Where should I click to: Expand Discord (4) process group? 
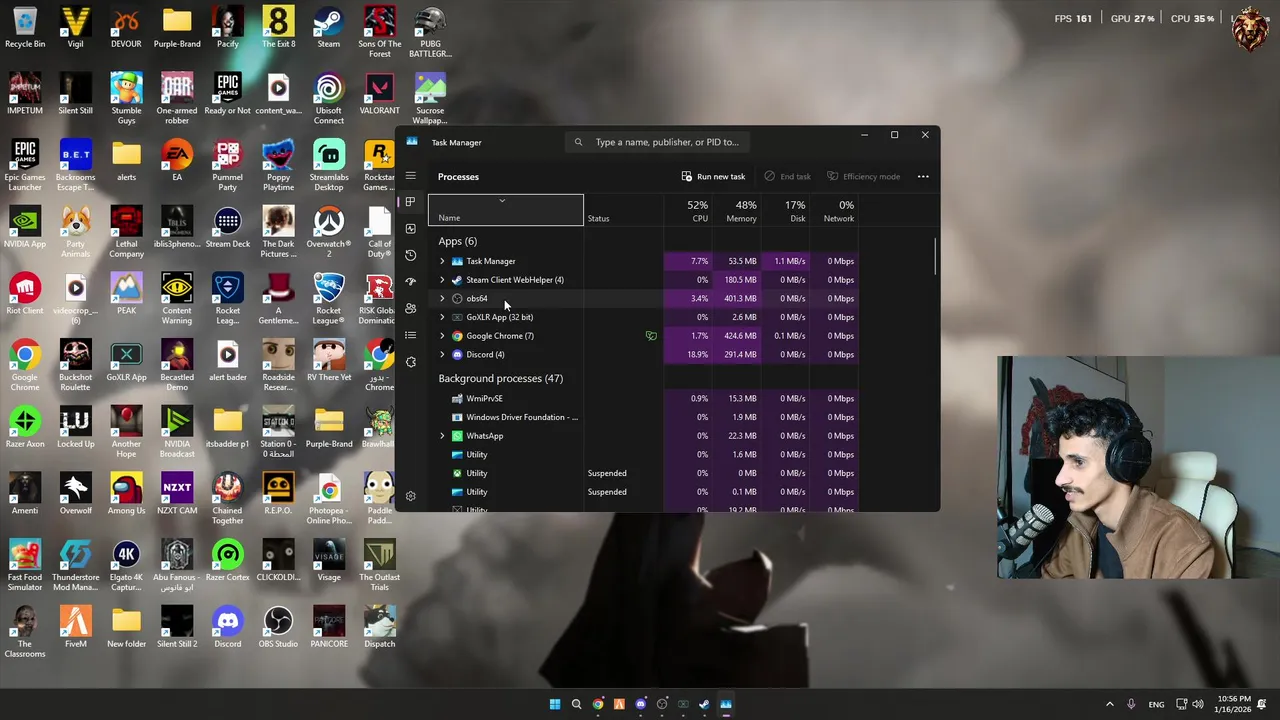point(442,354)
